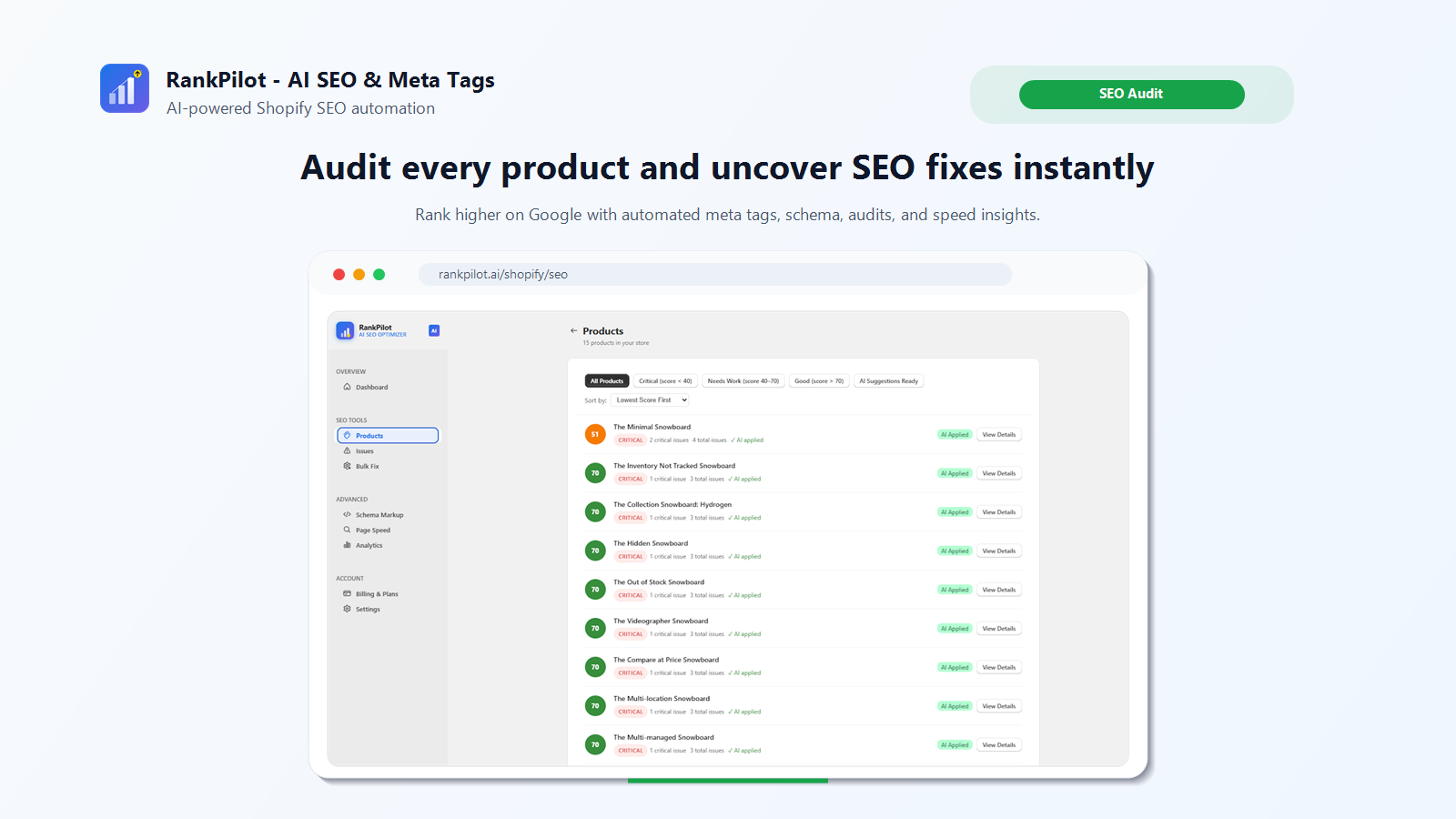View Details for The Minimal Snowboard
This screenshot has width=1456, height=819.
[x=999, y=435]
